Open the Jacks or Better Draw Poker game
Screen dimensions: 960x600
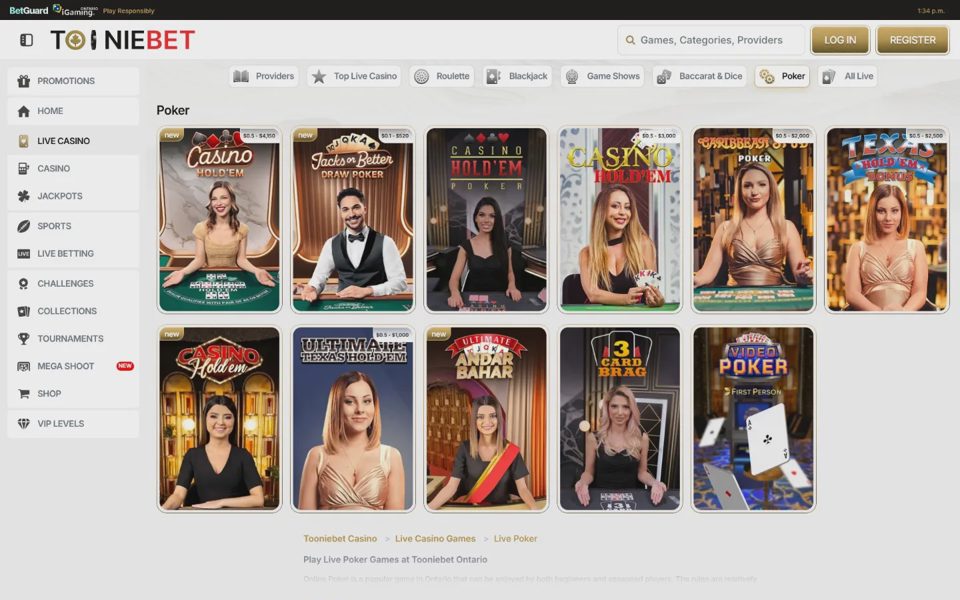click(353, 220)
